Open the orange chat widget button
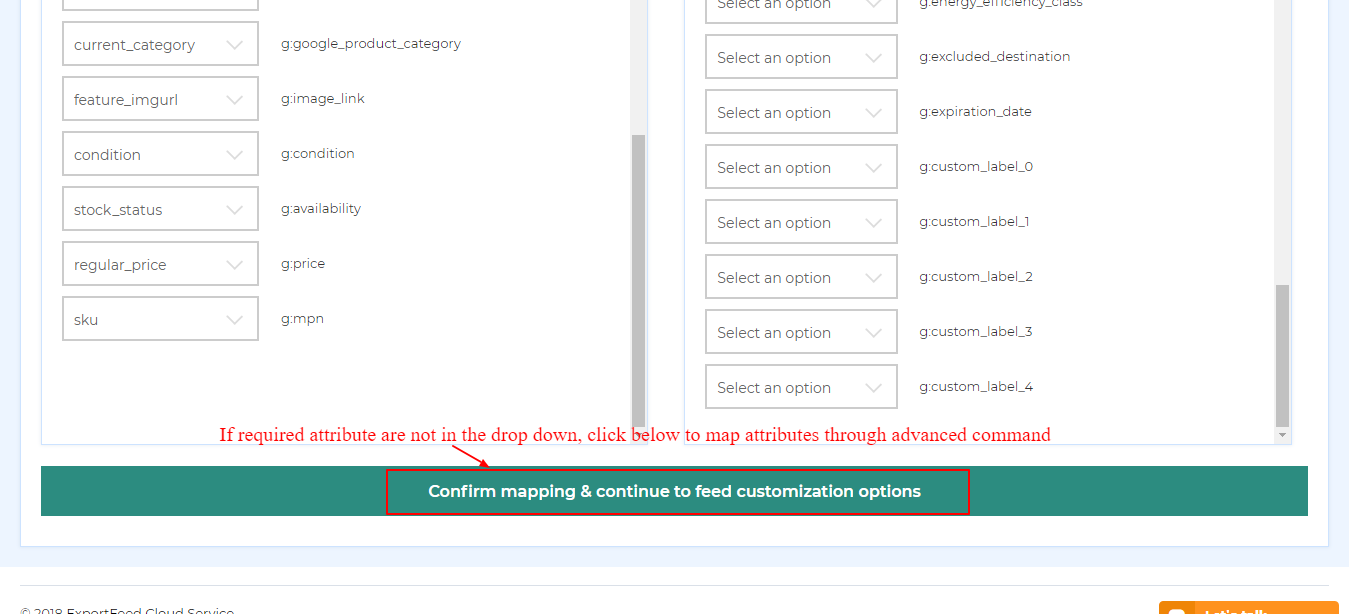The height and width of the screenshot is (614, 1349). pyautogui.click(x=1248, y=607)
